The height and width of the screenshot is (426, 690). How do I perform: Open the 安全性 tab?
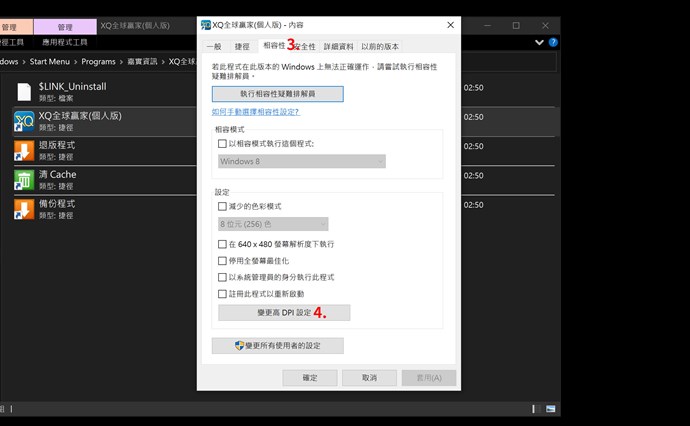(305, 47)
